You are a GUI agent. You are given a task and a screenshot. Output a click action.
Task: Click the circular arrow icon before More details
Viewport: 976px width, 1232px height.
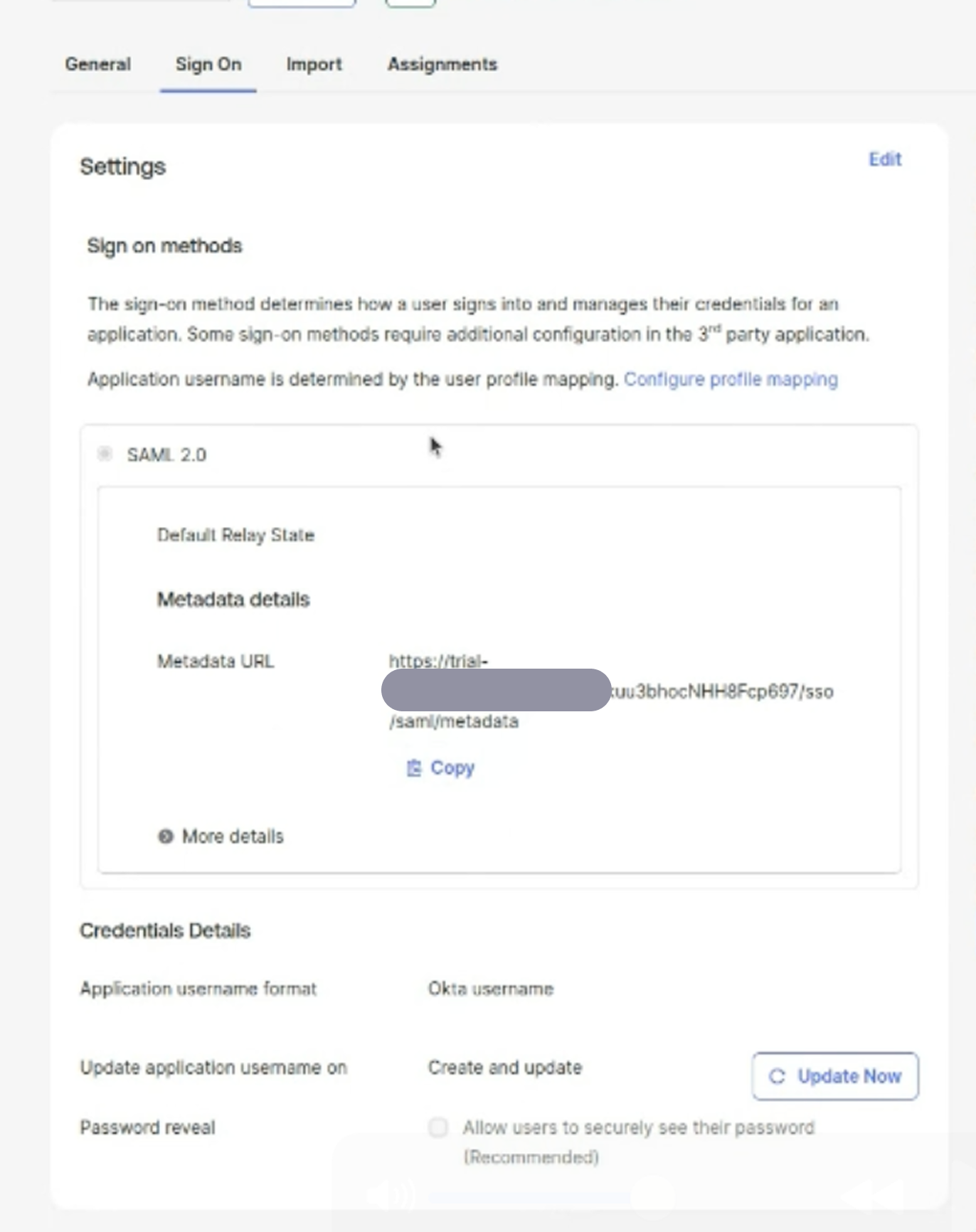click(166, 837)
